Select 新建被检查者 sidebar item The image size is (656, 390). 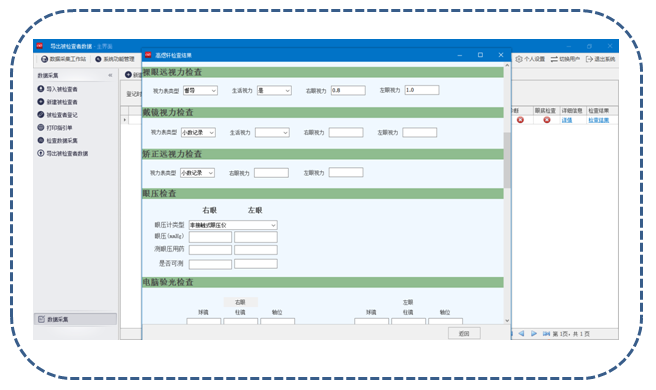pyautogui.click(x=57, y=102)
